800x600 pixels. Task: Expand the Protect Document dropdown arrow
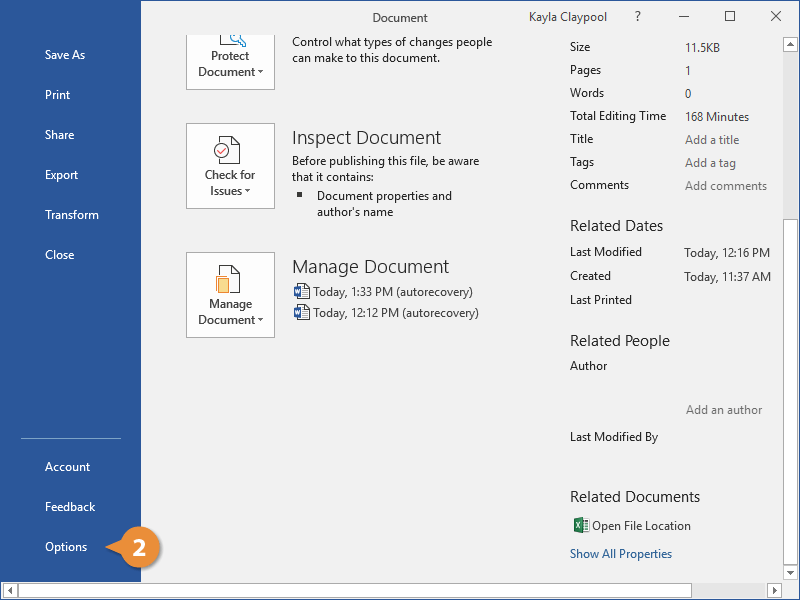point(260,72)
